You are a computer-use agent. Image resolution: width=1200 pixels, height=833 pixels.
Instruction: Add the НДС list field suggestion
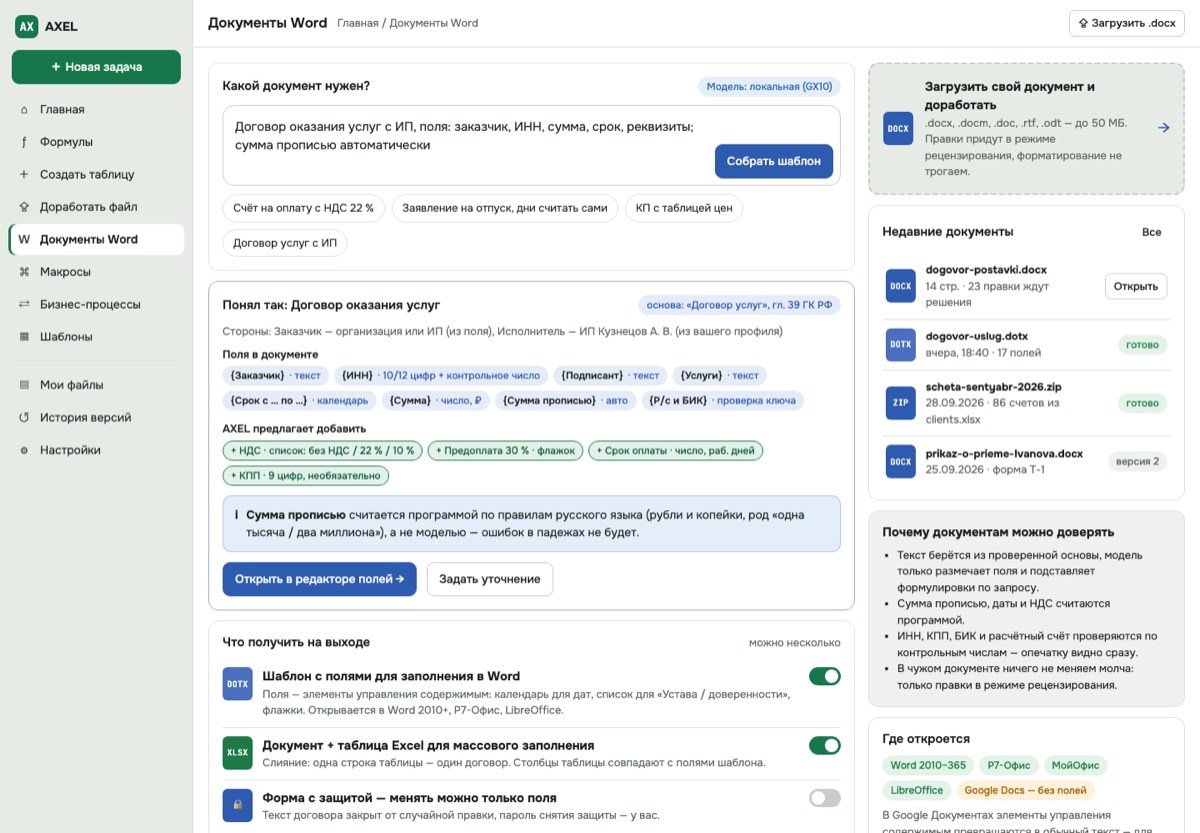click(323, 450)
